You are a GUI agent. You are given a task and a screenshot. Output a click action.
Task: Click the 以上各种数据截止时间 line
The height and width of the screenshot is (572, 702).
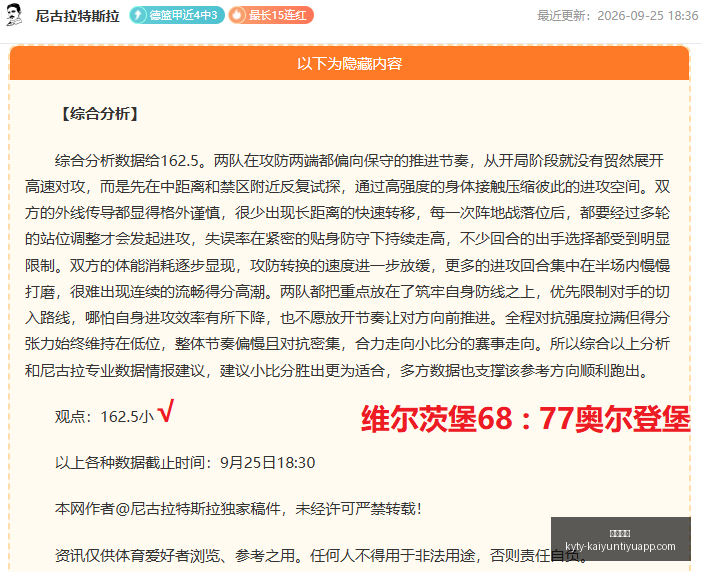coord(185,462)
